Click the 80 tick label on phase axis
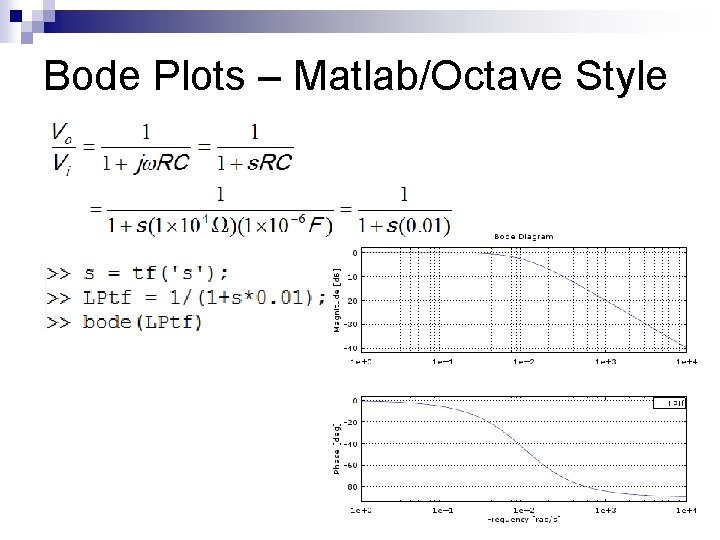This screenshot has width=720, height=540. click(352, 487)
